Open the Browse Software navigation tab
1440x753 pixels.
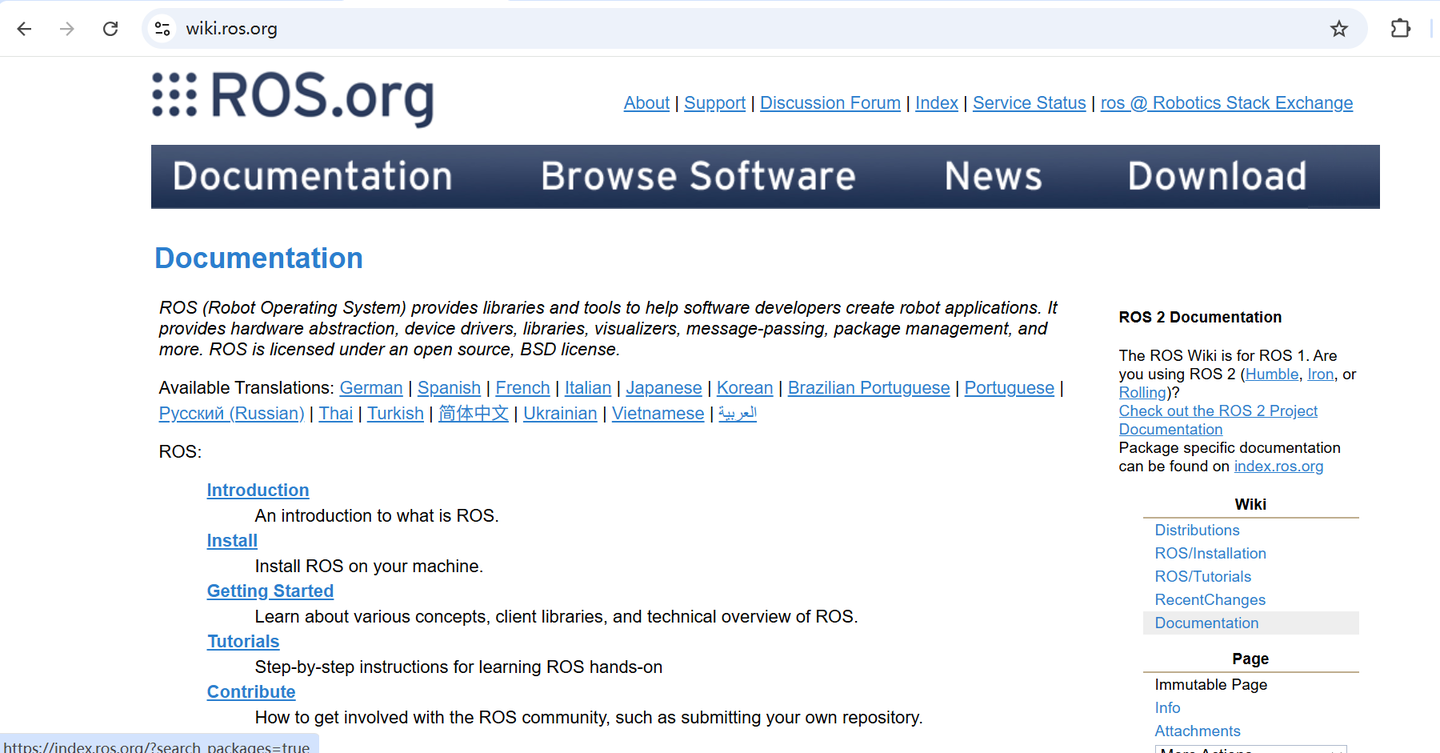(x=698, y=177)
